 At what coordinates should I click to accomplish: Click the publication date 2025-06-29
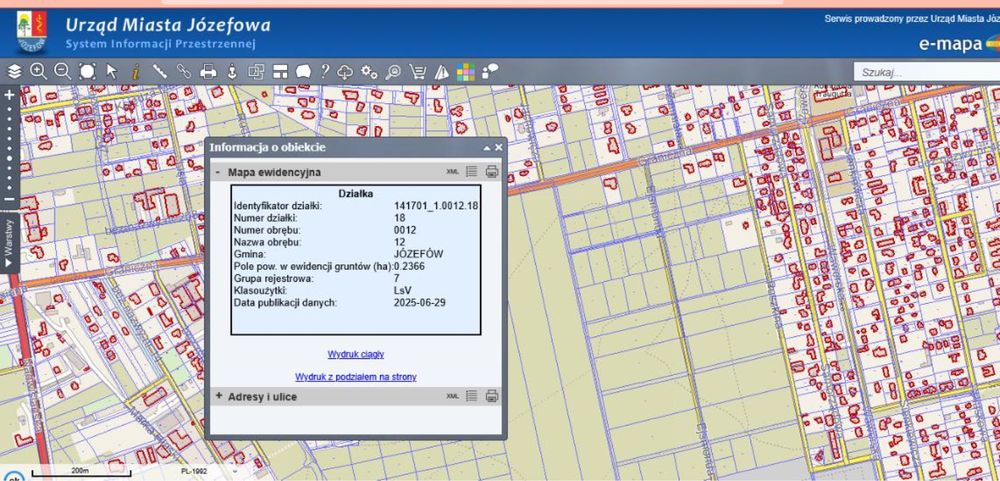pyautogui.click(x=420, y=302)
